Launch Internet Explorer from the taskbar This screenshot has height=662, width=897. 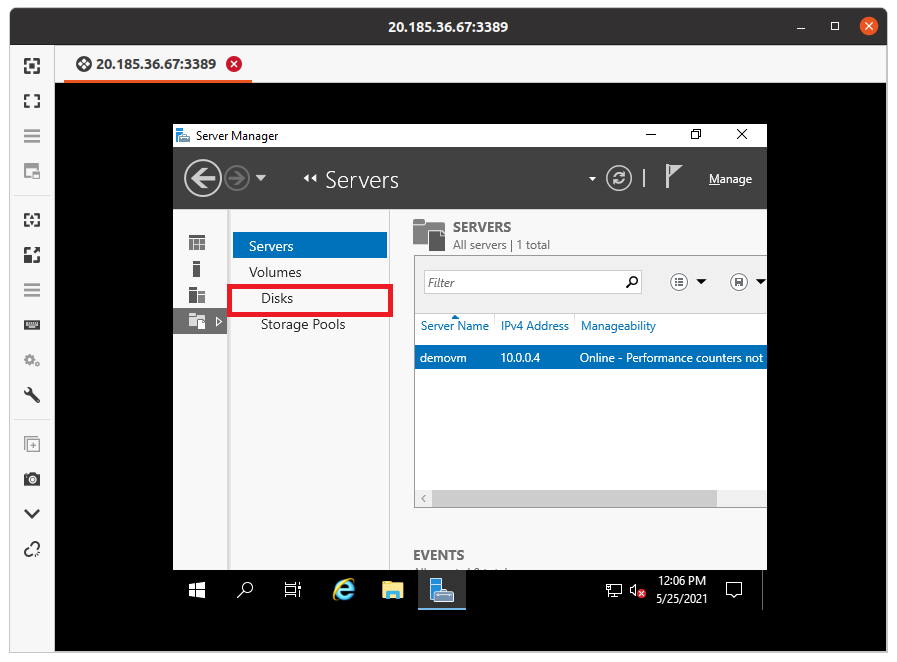(x=343, y=590)
